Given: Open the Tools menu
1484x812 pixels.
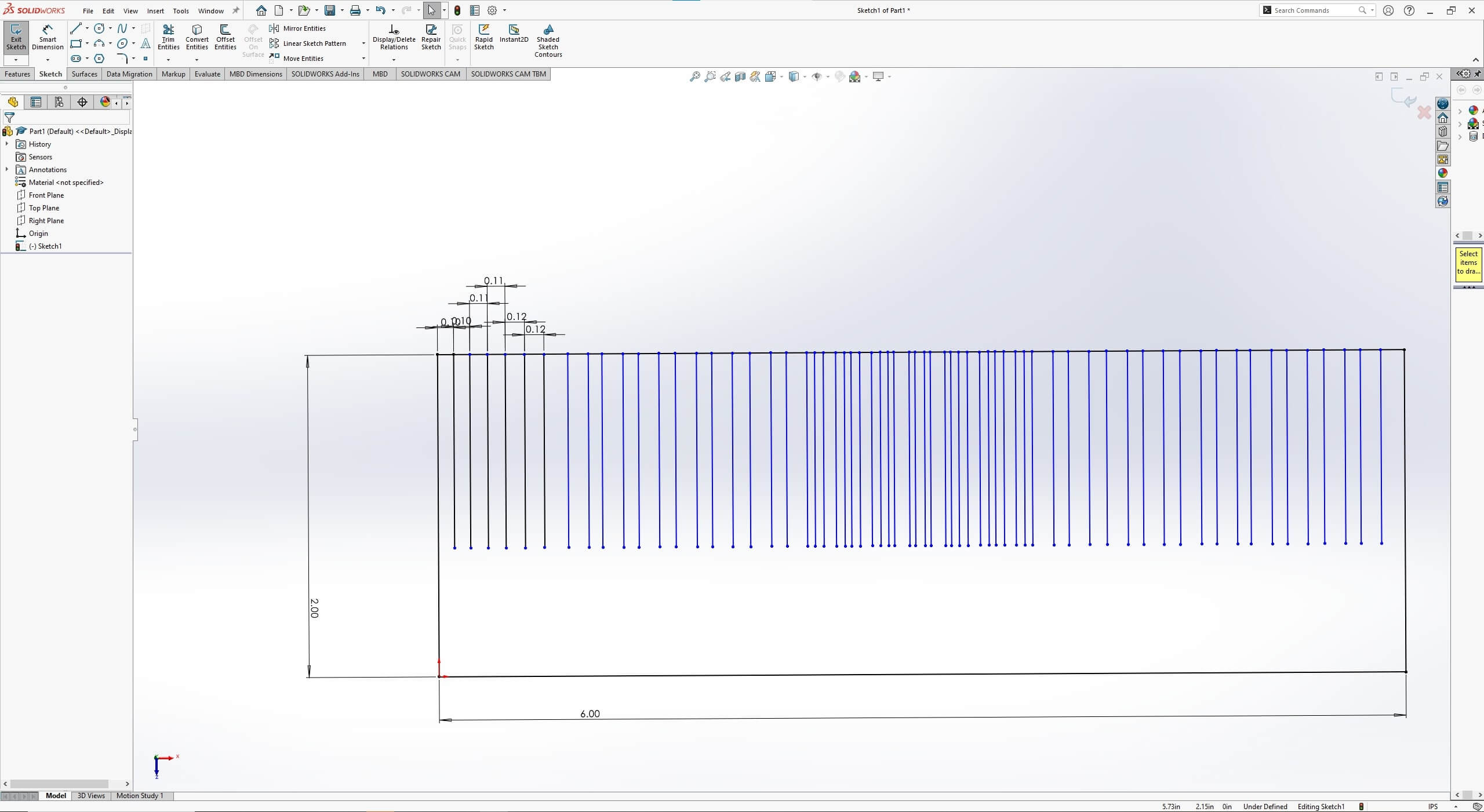Looking at the screenshot, I should (x=181, y=11).
